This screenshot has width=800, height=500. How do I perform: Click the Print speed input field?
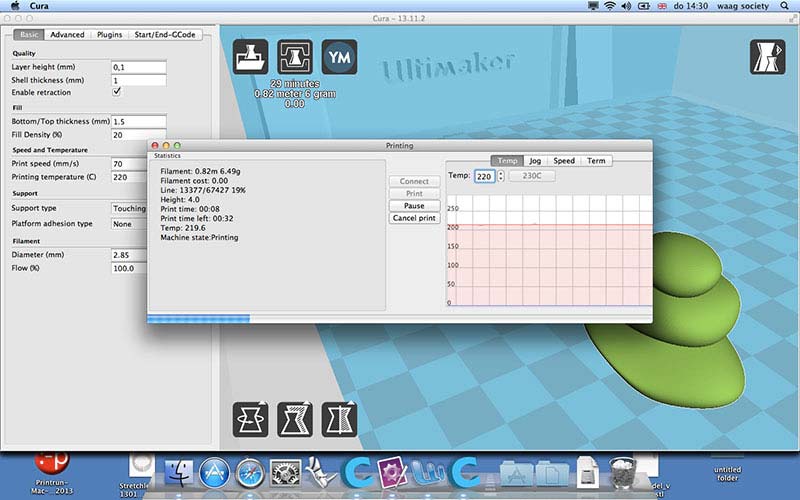(130, 164)
